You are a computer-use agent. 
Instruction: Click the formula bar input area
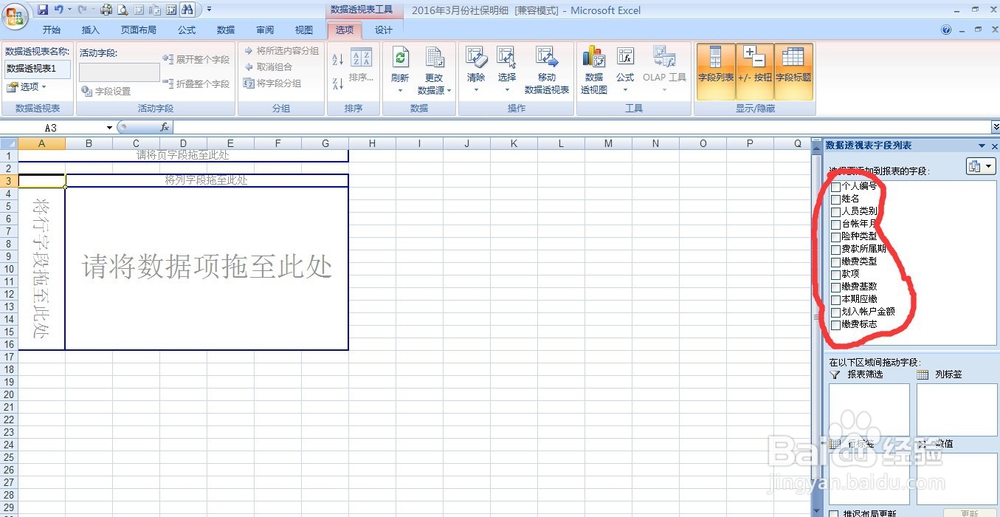[580, 127]
